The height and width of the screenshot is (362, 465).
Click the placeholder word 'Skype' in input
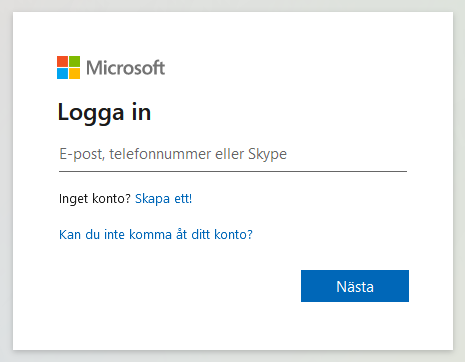267,154
